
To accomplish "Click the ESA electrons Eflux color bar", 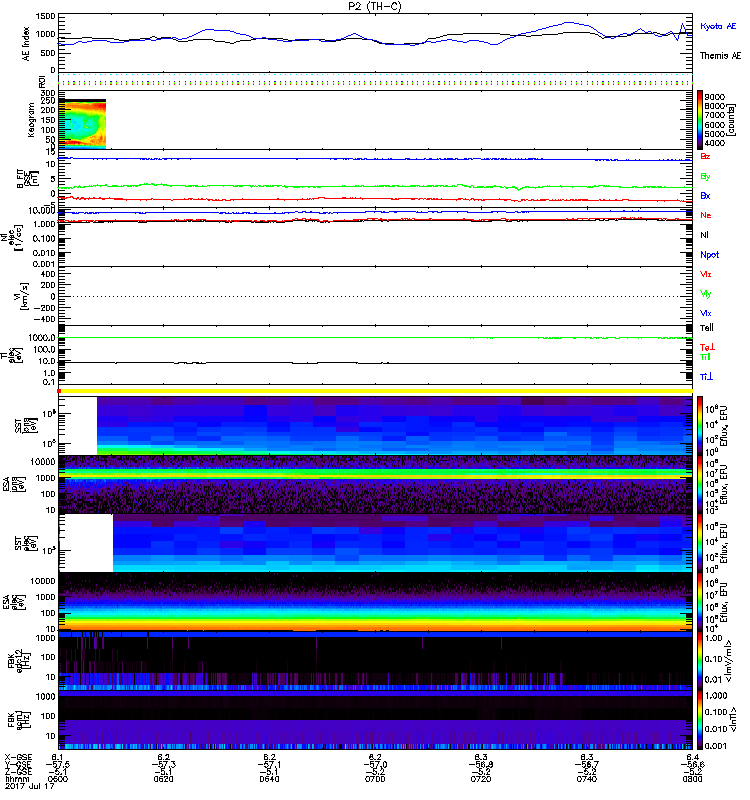I will 700,602.
